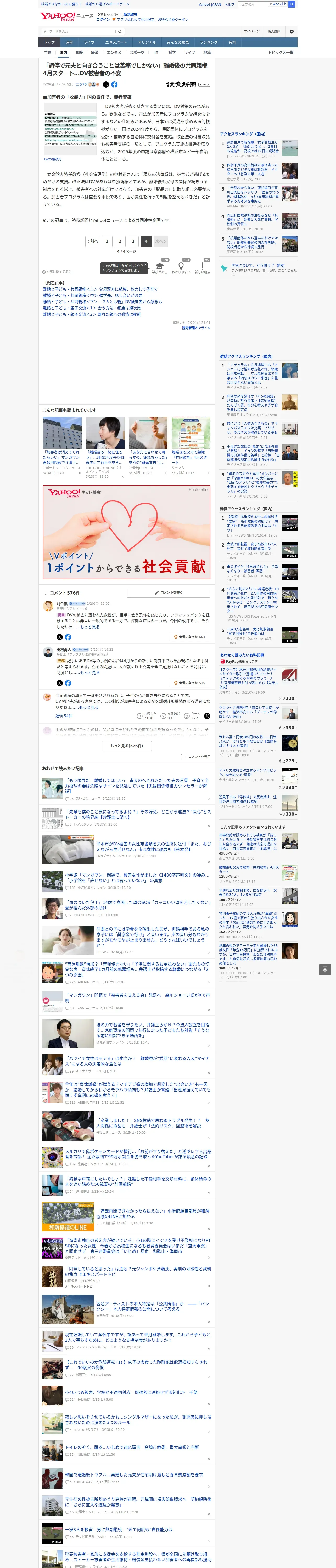Click なるほど reaction icon with 93
Viewport: 336px width, 1568px height.
pos(164,716)
